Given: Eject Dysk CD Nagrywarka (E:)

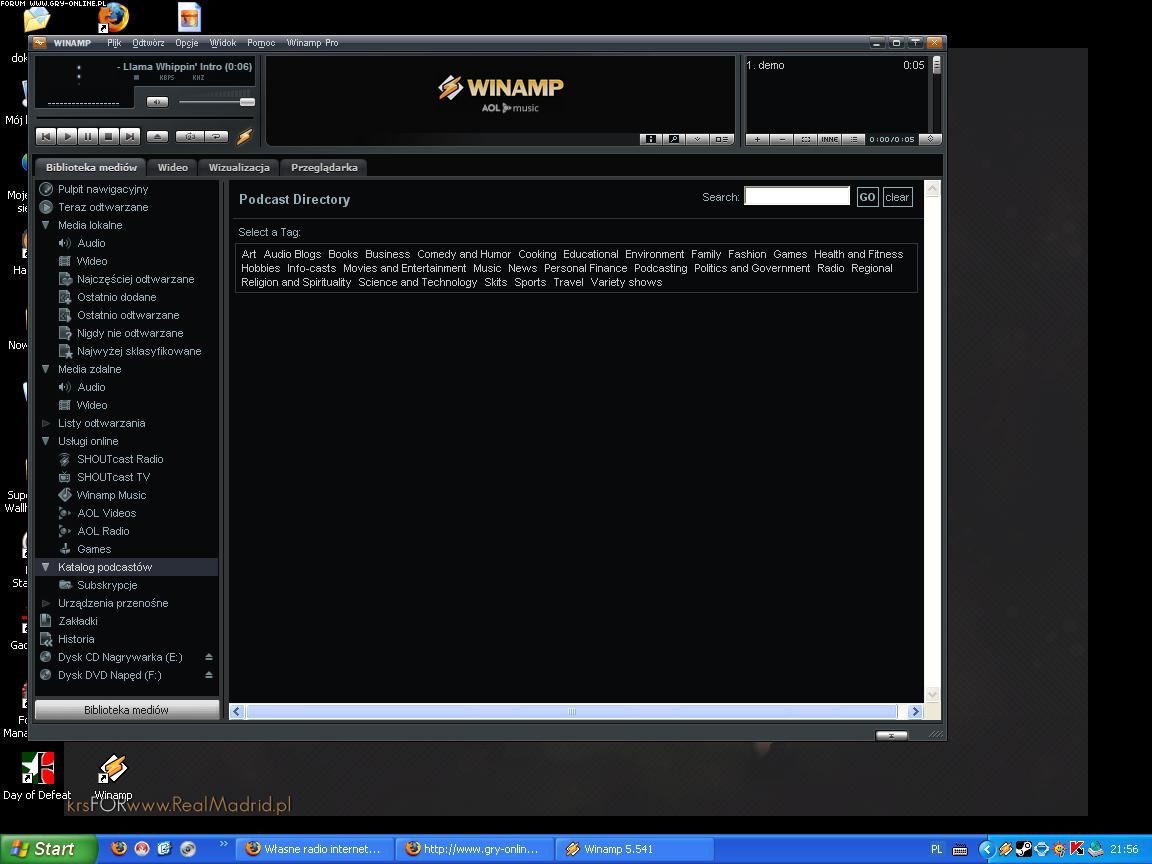Looking at the screenshot, I should pos(209,657).
